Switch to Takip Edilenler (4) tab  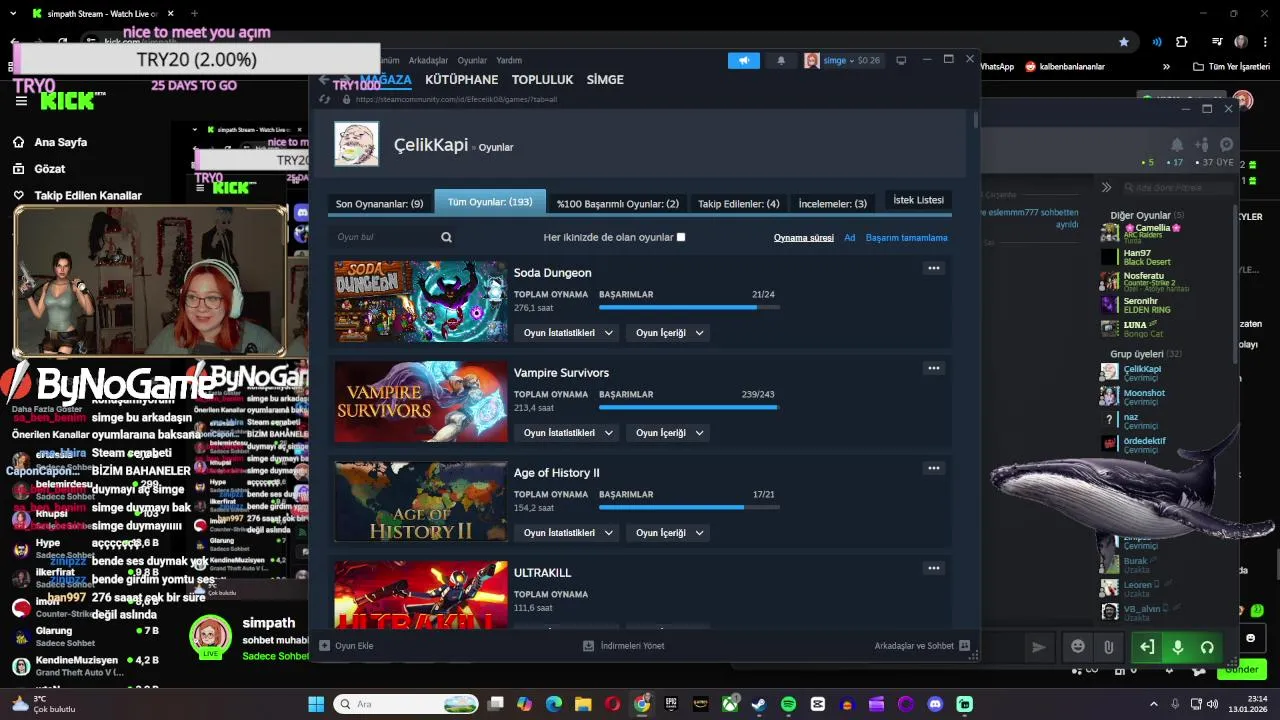pyautogui.click(x=739, y=203)
